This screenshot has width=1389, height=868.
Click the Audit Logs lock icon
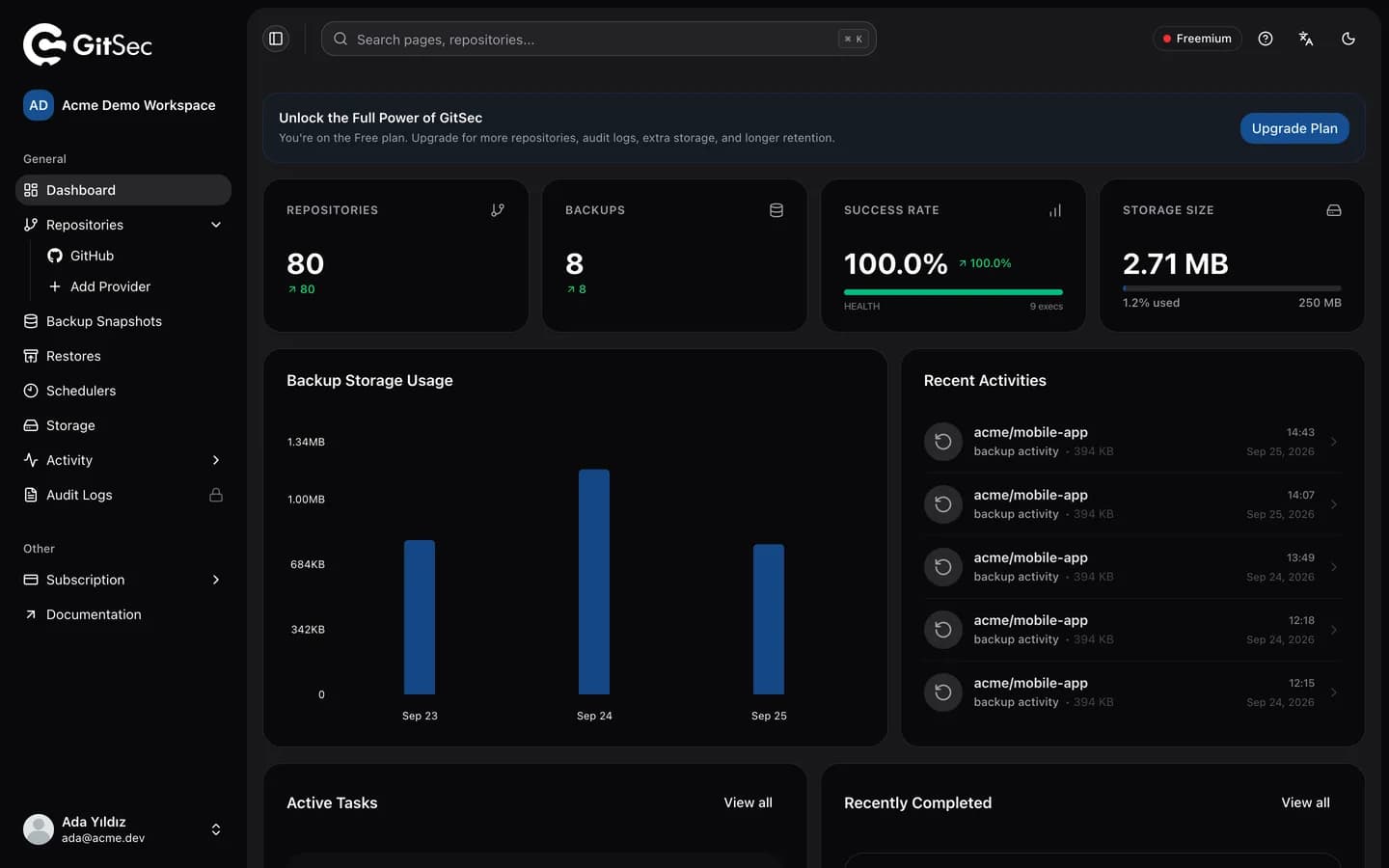point(216,495)
